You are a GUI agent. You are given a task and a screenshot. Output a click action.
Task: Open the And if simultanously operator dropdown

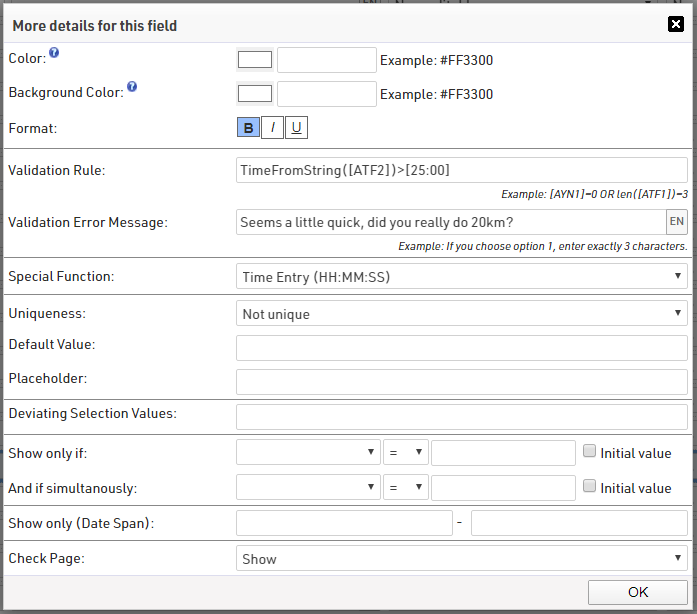pos(406,488)
